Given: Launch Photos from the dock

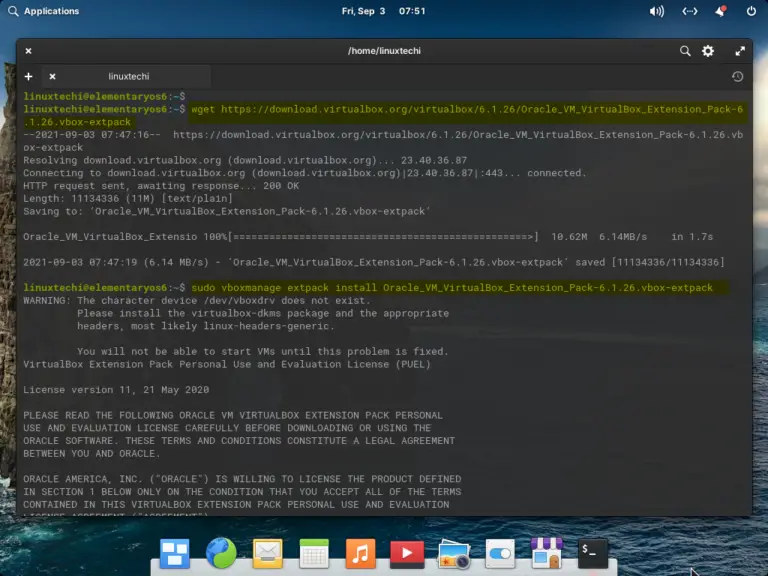Looking at the screenshot, I should [x=454, y=553].
